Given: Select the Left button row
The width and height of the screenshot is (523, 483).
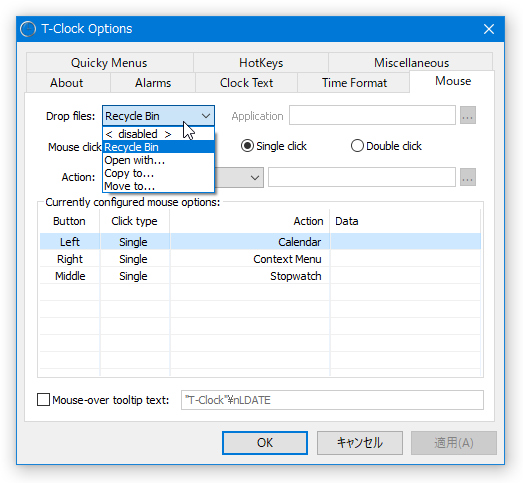Looking at the screenshot, I should tap(260, 242).
